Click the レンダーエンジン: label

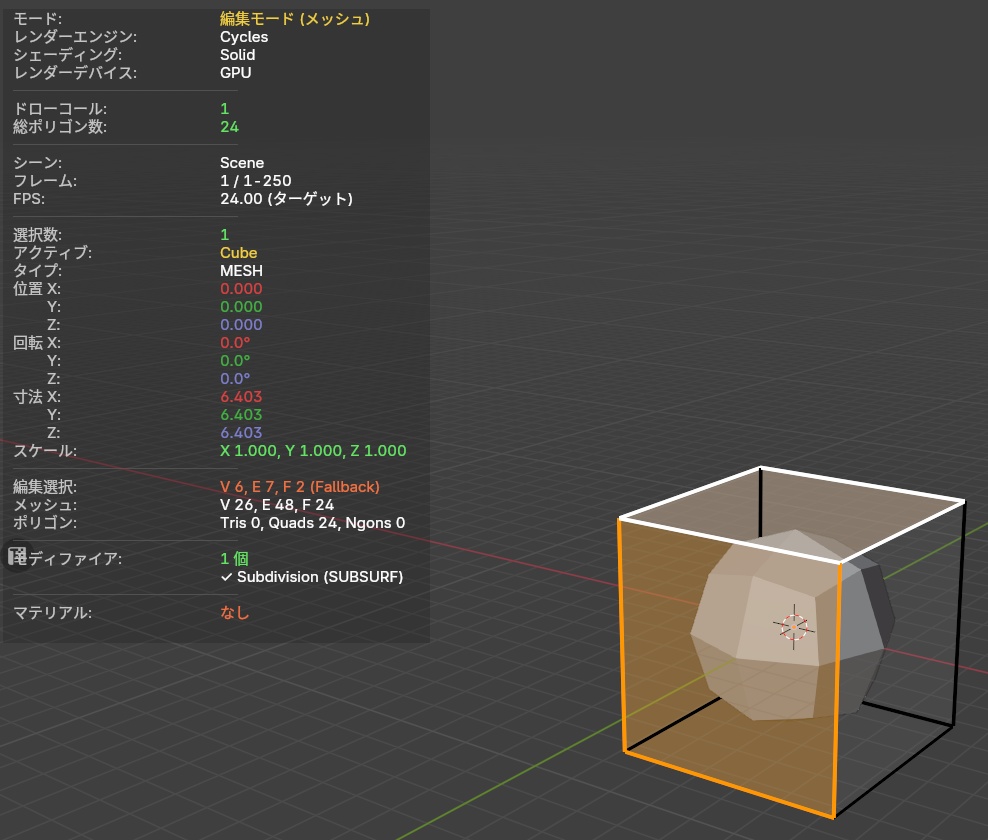pyautogui.click(x=75, y=37)
